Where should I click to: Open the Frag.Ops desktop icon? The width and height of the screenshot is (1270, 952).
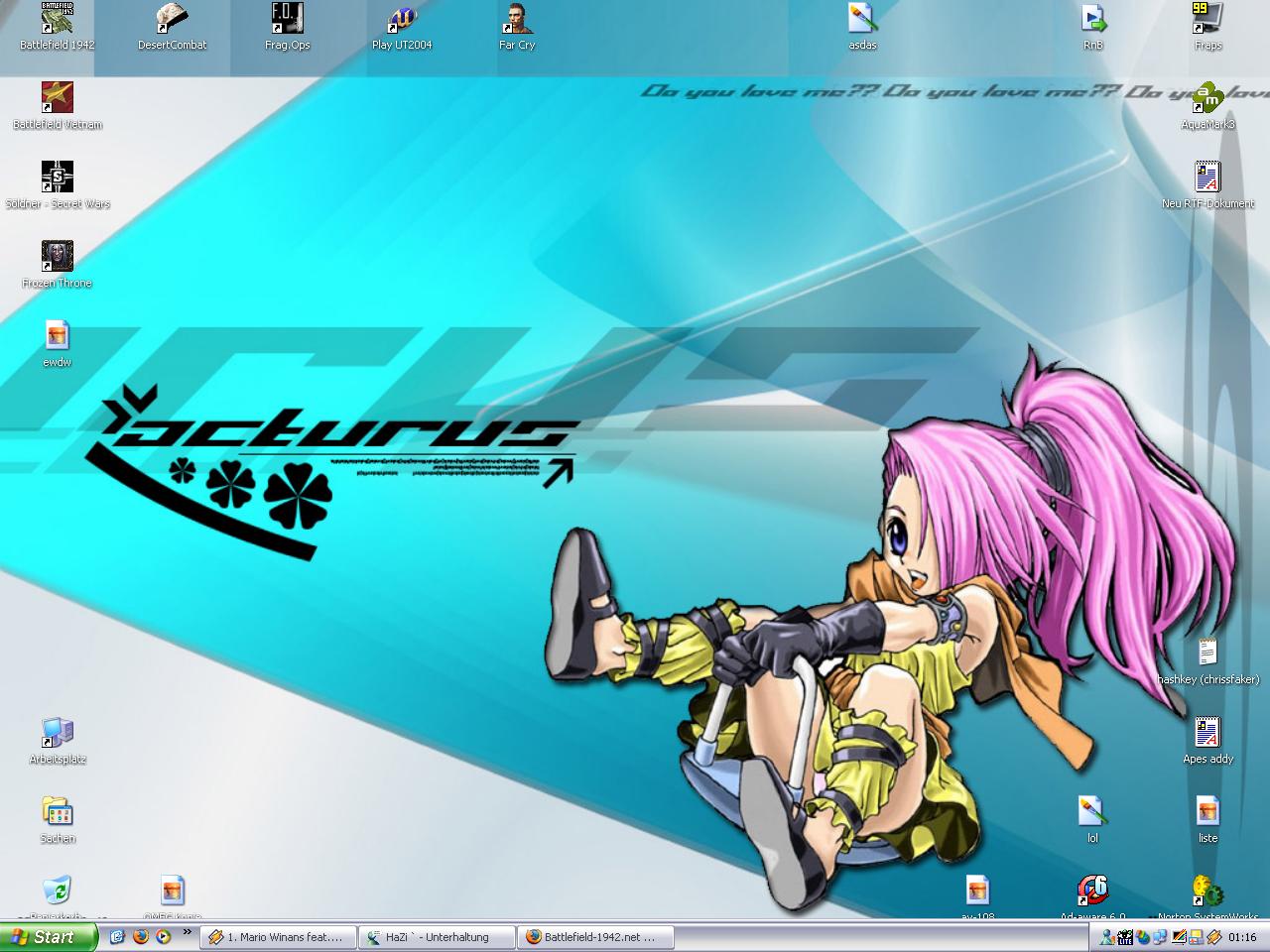[287, 20]
